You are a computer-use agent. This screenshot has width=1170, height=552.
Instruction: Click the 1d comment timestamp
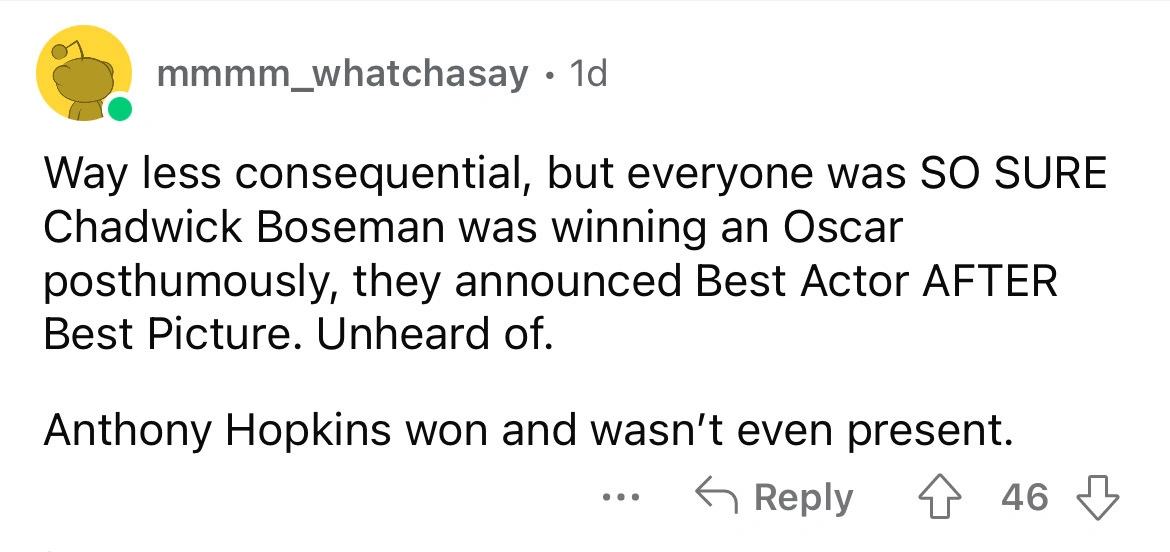(x=587, y=73)
